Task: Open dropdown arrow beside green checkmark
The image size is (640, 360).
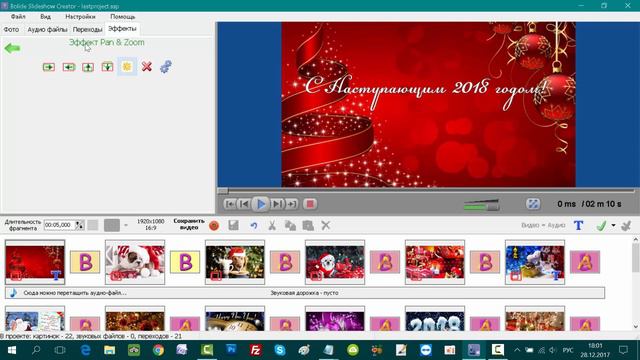Action: click(613, 225)
